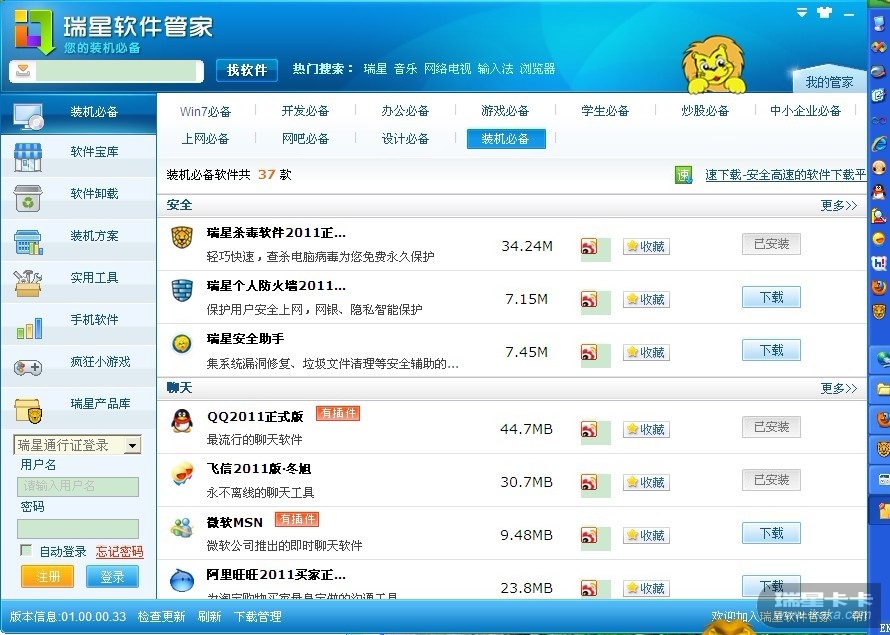
Task: Select the 网吧必备 tab
Action: [305, 138]
